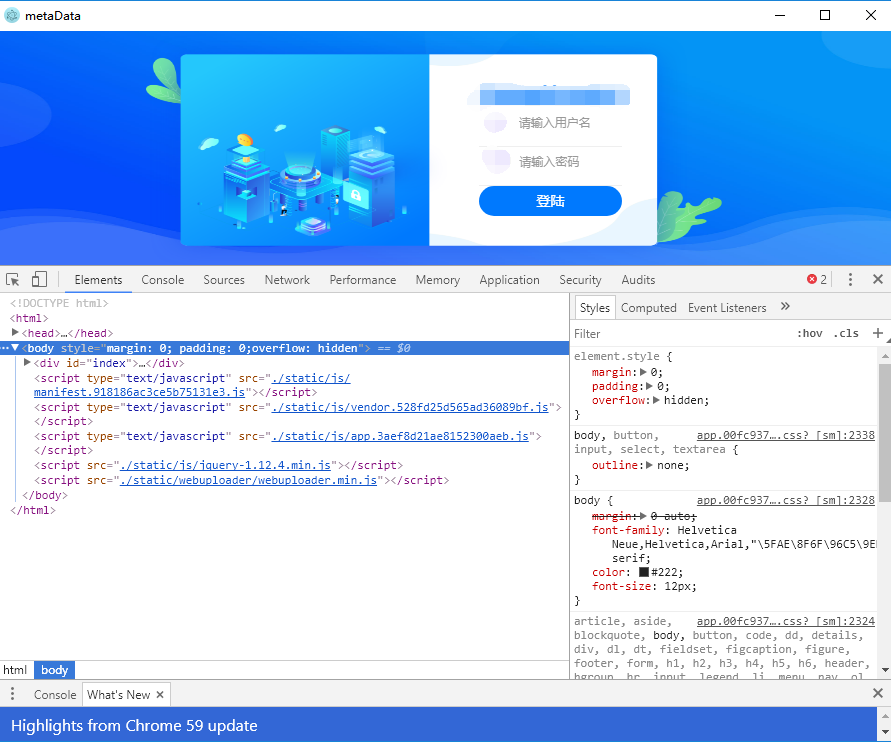
Task: Click the 登陆 login button
Action: (550, 201)
